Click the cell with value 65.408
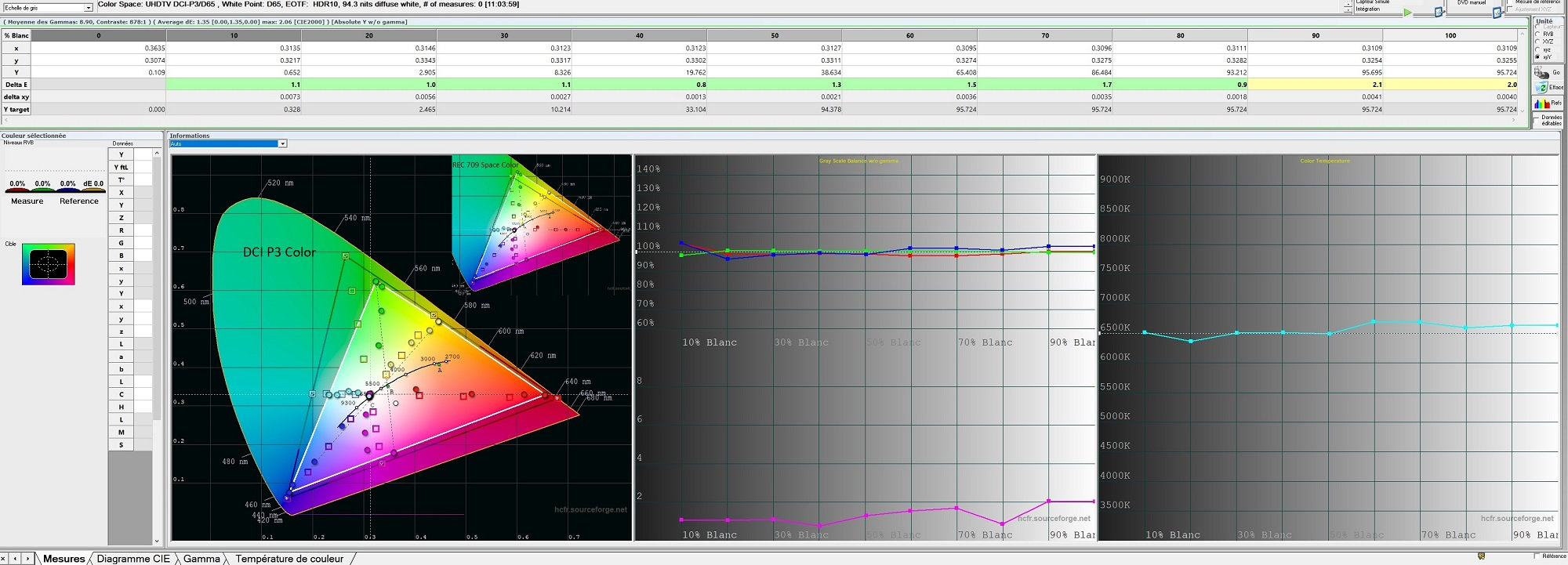1568x565 pixels. pyautogui.click(x=909, y=72)
